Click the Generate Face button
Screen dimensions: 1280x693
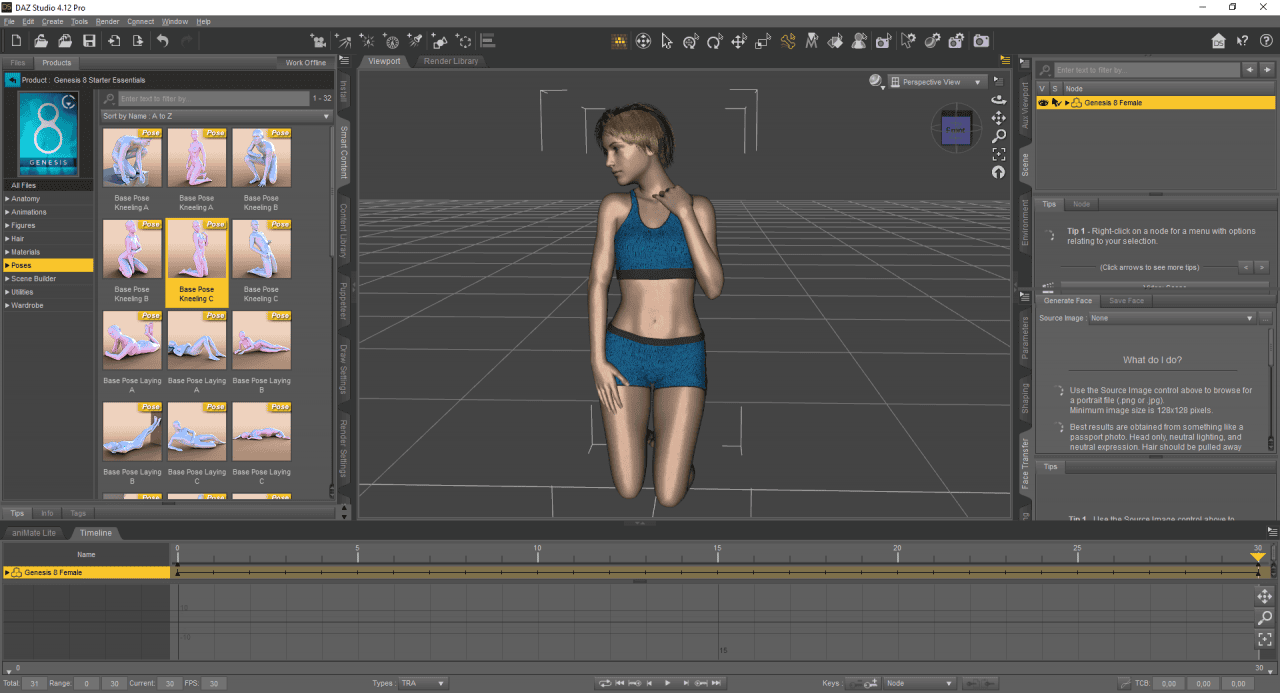(1067, 300)
